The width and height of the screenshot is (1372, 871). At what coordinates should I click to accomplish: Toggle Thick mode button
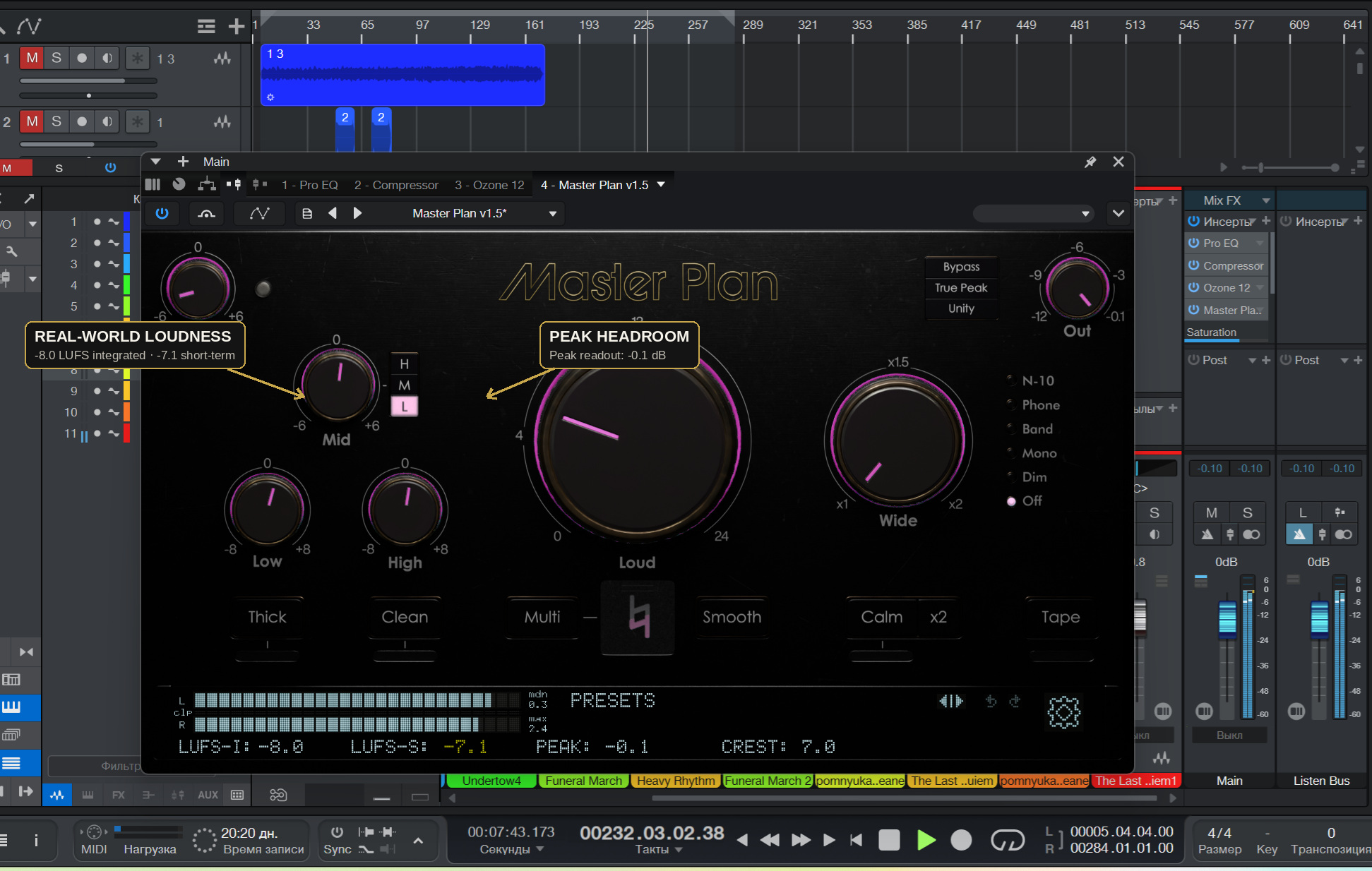[267, 618]
